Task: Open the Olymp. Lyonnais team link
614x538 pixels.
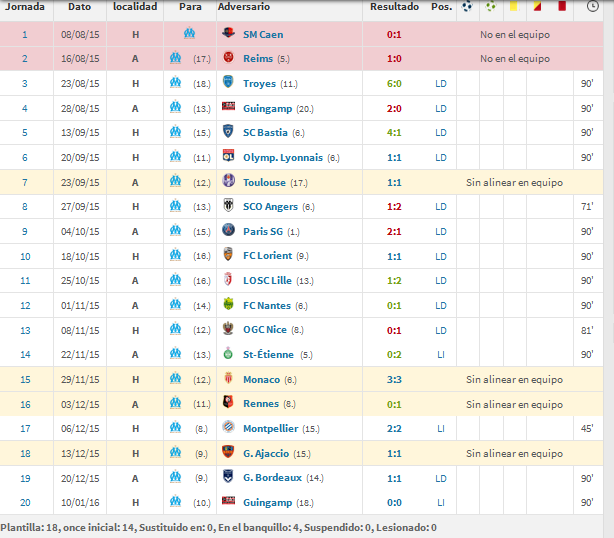Action: (x=283, y=157)
